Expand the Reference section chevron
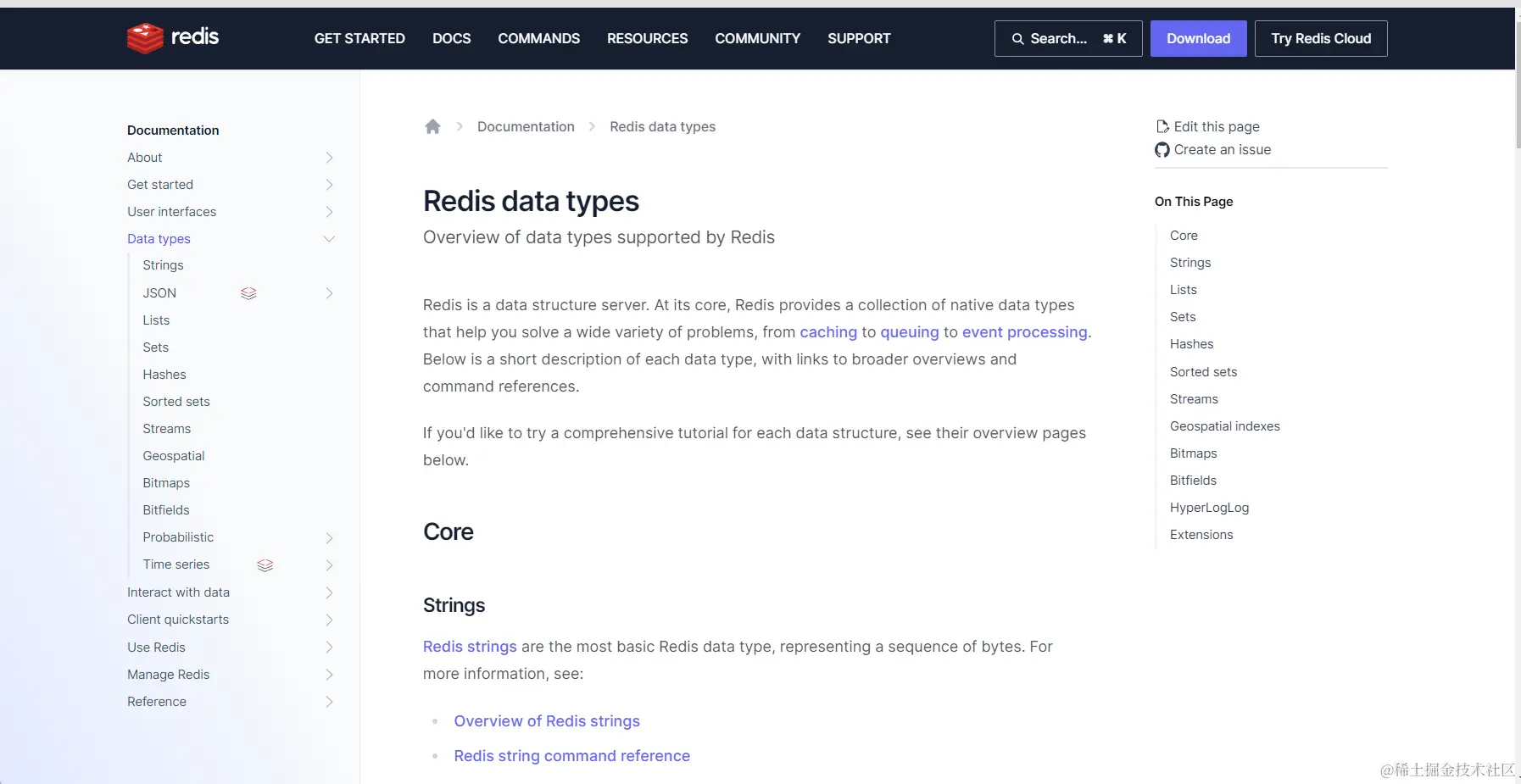The image size is (1521, 784). (329, 702)
